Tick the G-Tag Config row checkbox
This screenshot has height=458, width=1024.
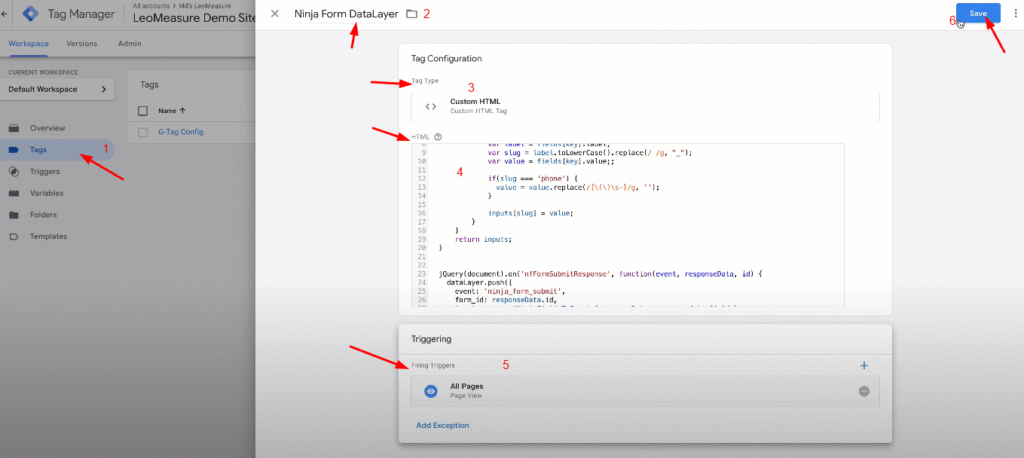click(143, 132)
